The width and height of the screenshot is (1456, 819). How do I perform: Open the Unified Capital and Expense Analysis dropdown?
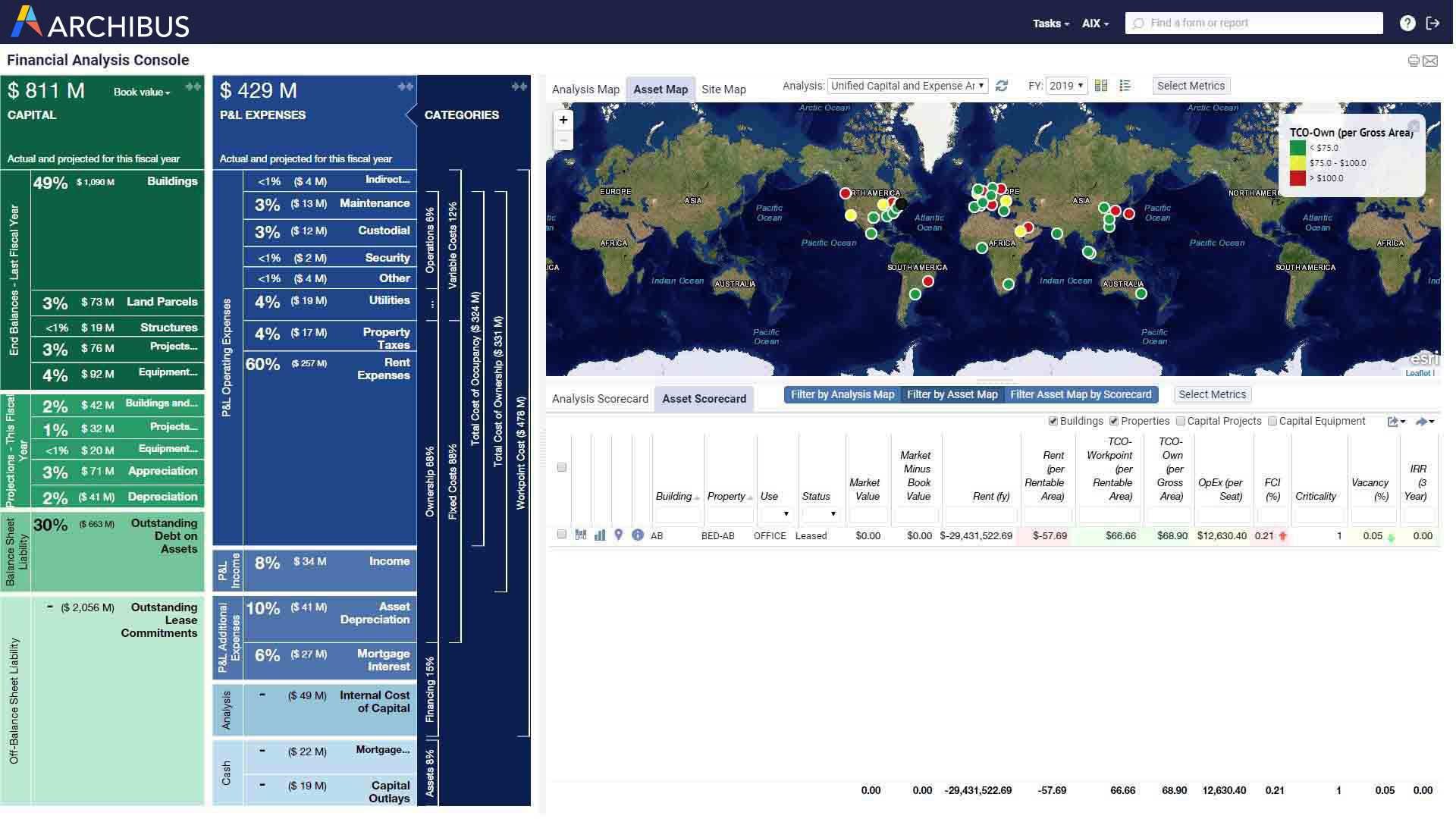(907, 86)
